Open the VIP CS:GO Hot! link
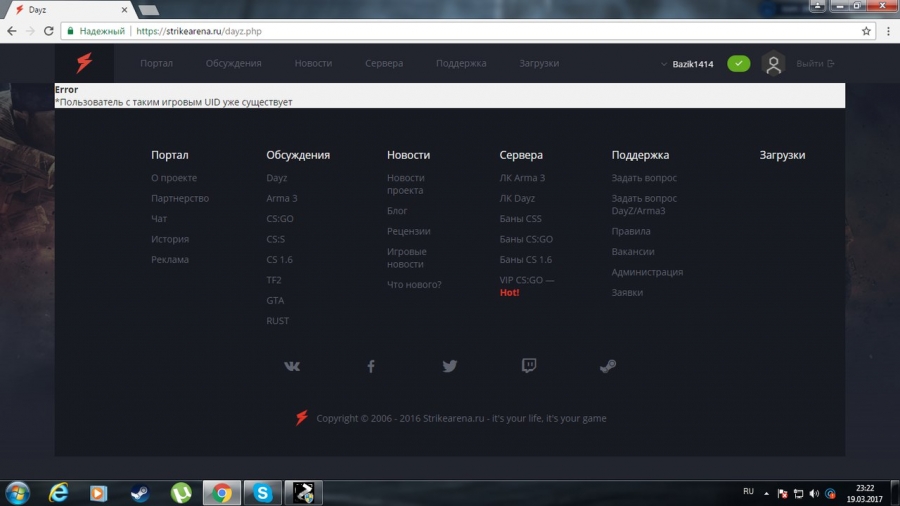This screenshot has height=506, width=900. [527, 286]
